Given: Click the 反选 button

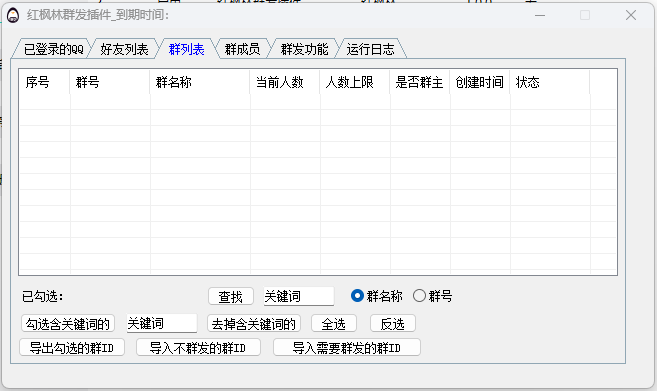Looking at the screenshot, I should (393, 324).
